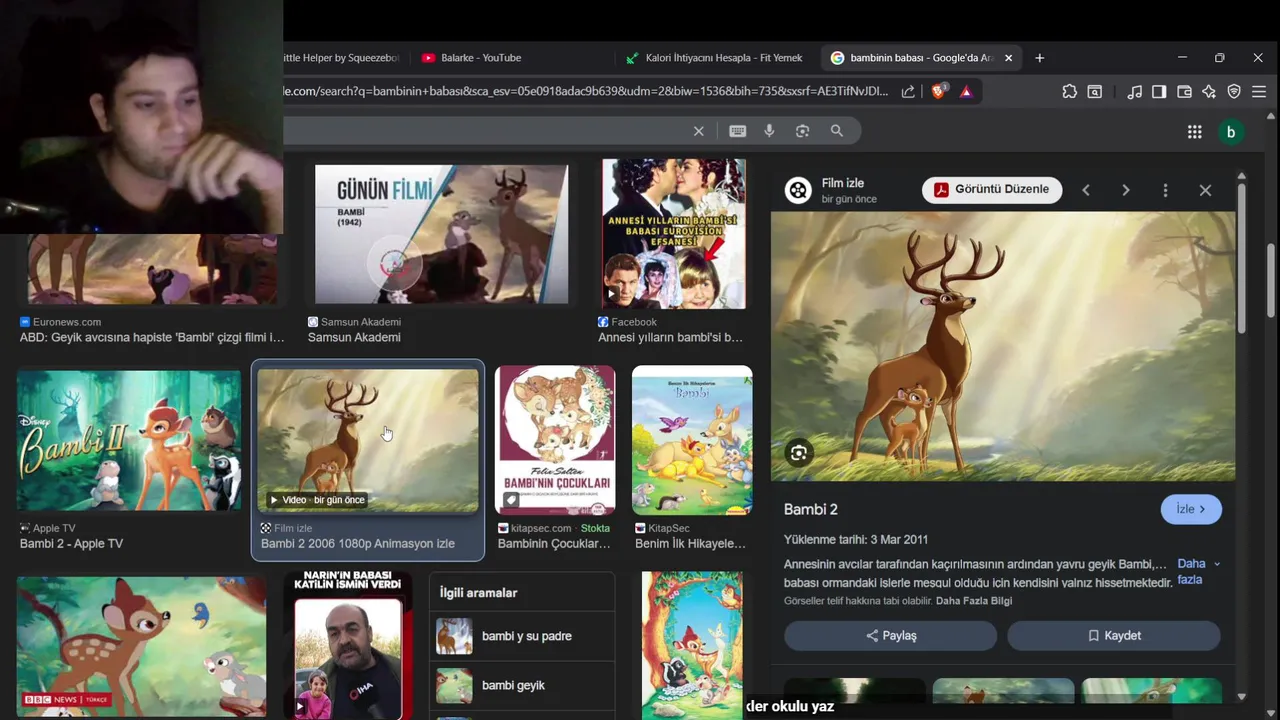Open the large Bambi preview image
The width and height of the screenshot is (1280, 720).
[x=1003, y=346]
